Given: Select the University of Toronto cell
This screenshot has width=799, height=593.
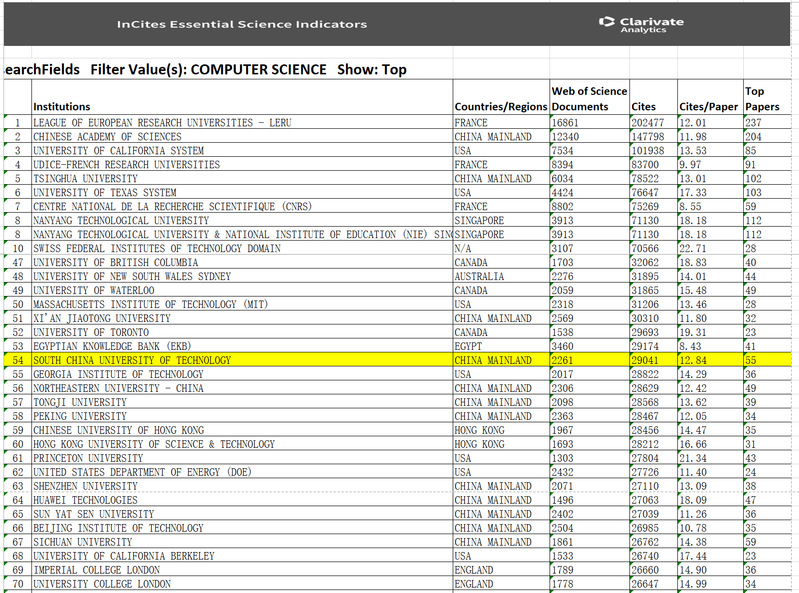Looking at the screenshot, I should click(x=242, y=332).
